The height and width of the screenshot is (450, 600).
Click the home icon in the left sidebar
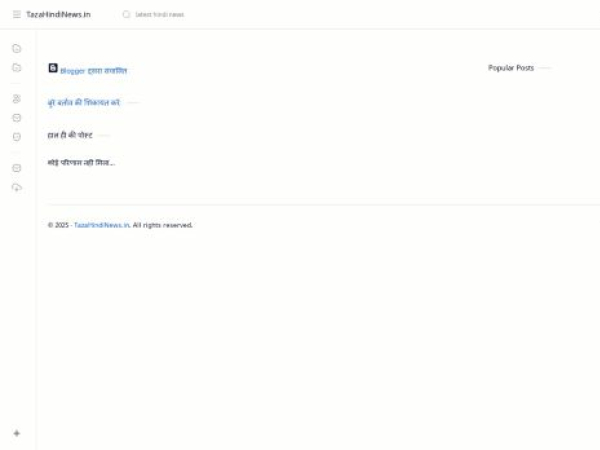coord(16,48)
